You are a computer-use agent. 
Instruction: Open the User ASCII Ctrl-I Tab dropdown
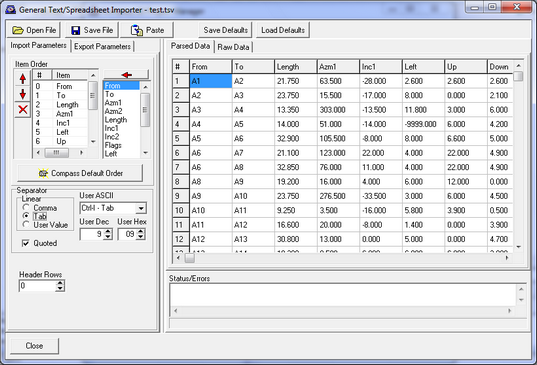pos(141,208)
